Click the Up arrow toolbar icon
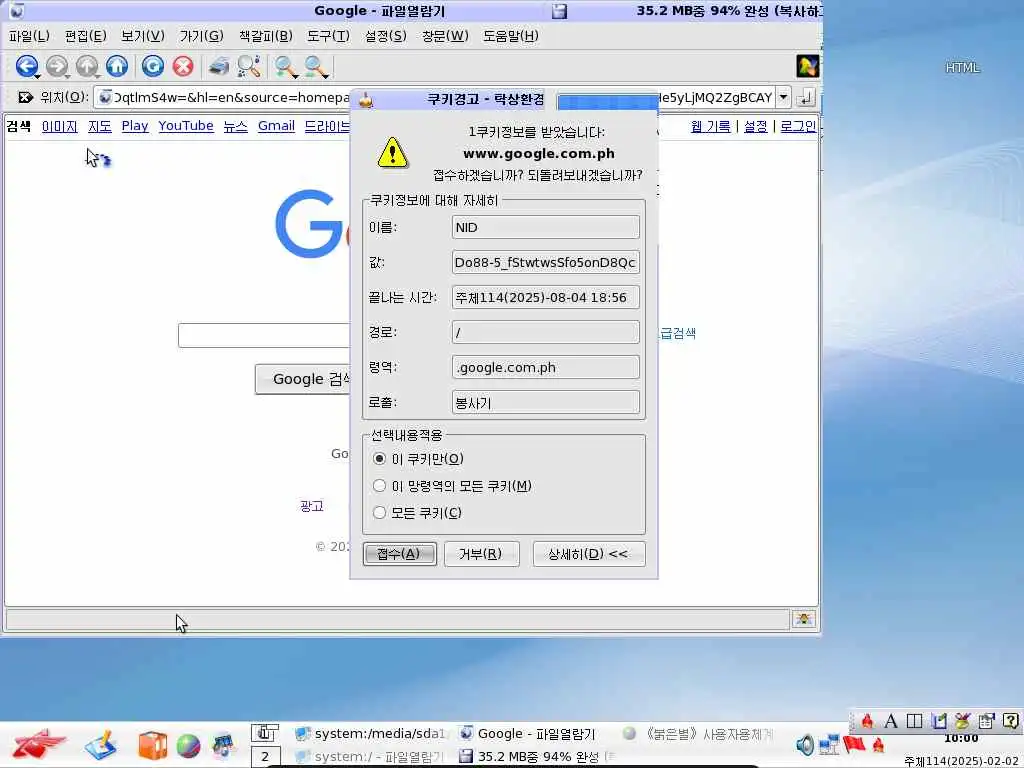 point(87,66)
